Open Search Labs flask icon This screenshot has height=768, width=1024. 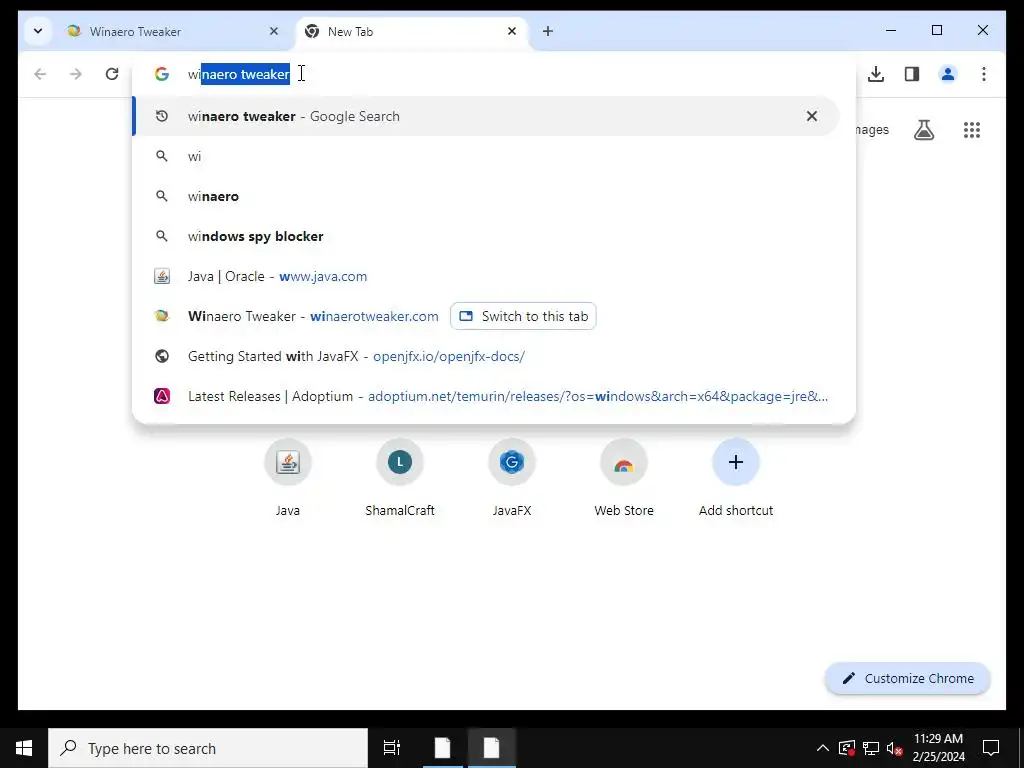click(x=923, y=130)
